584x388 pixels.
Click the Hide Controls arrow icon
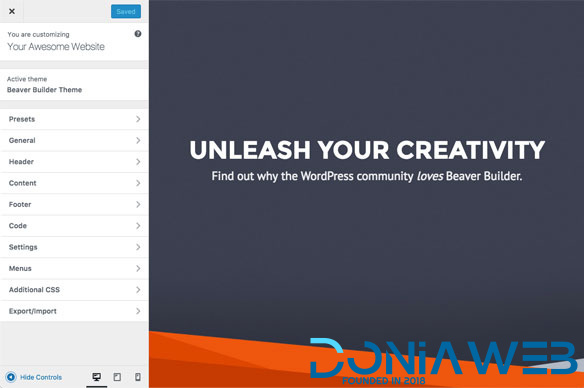pyautogui.click(x=11, y=377)
